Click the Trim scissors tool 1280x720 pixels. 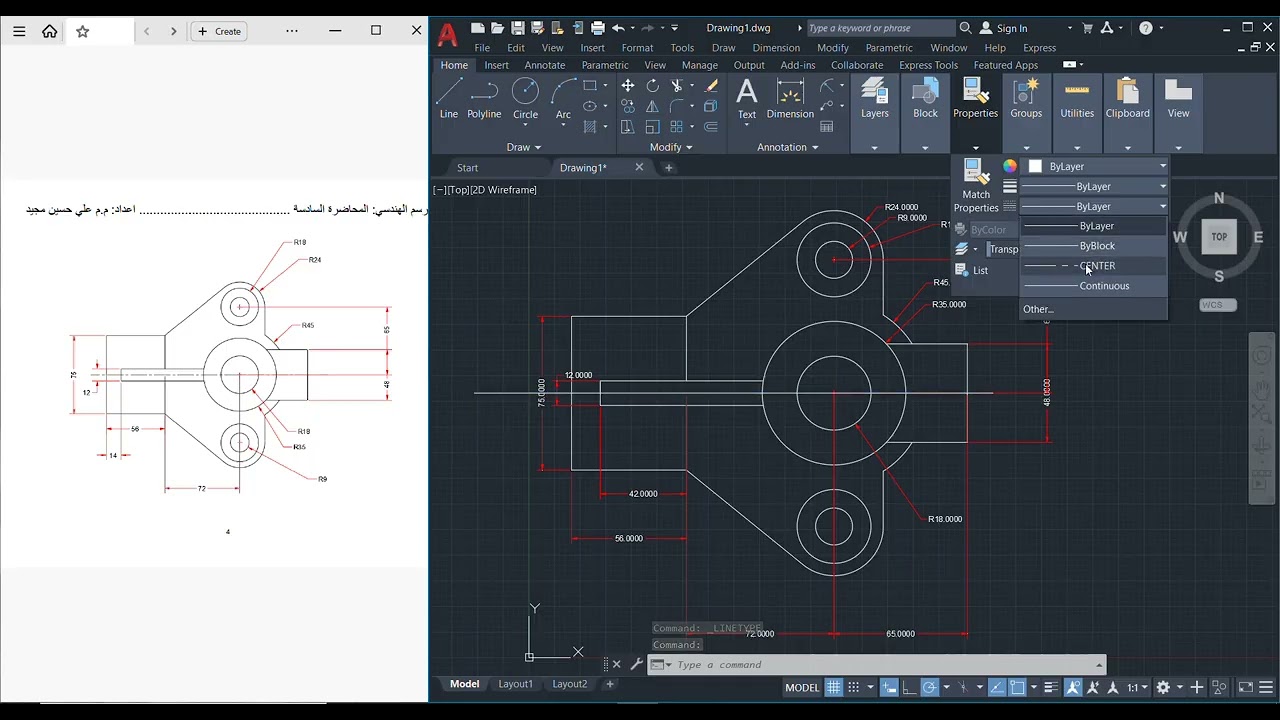(x=677, y=86)
